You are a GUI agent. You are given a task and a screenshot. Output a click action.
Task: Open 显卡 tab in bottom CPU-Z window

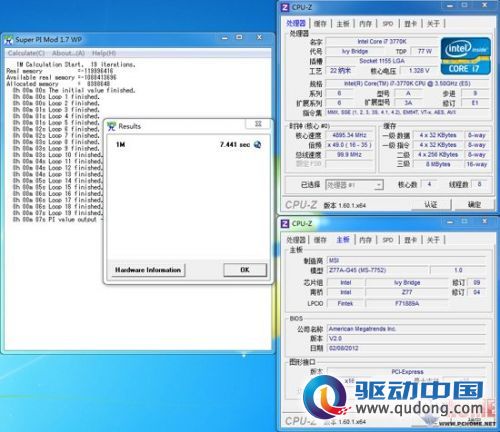pyautogui.click(x=410, y=240)
